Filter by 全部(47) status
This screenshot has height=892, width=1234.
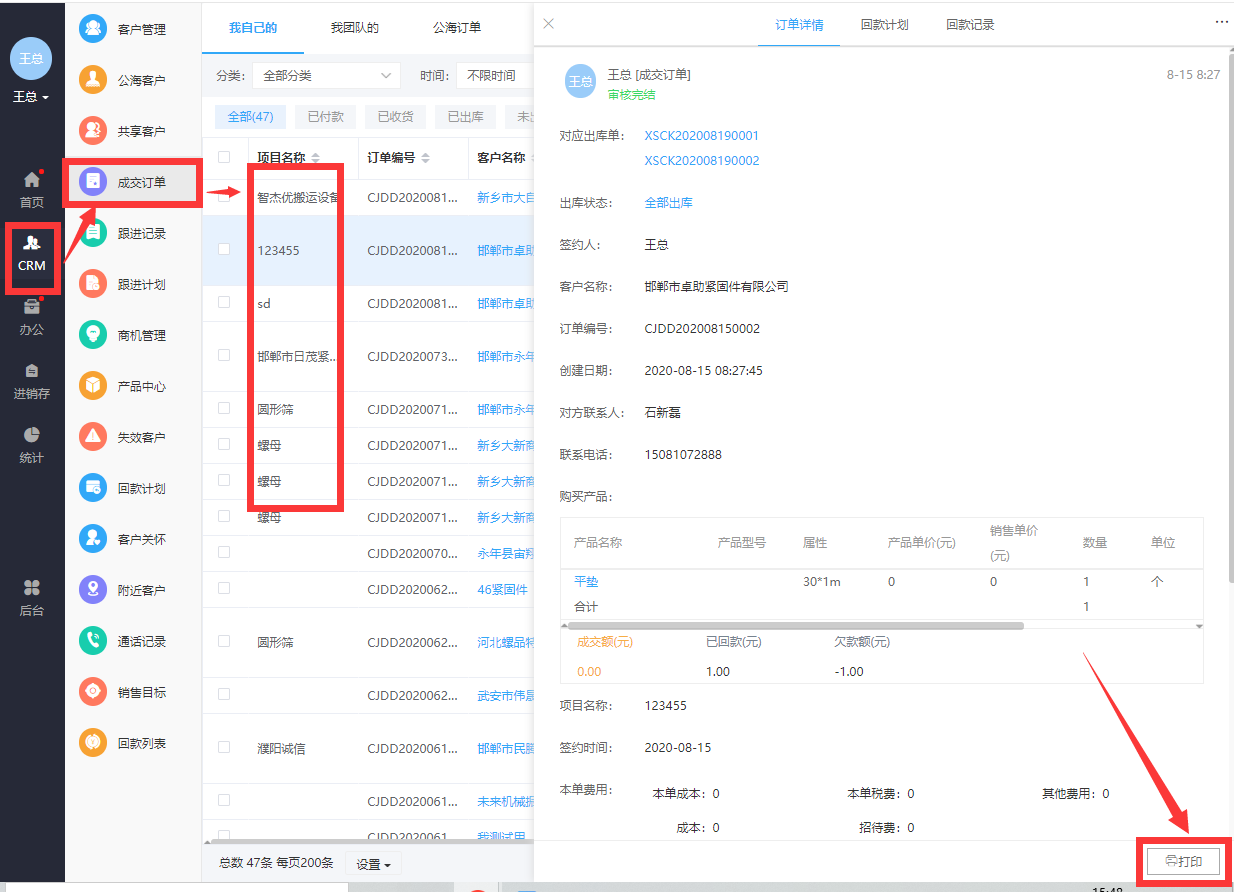(250, 117)
